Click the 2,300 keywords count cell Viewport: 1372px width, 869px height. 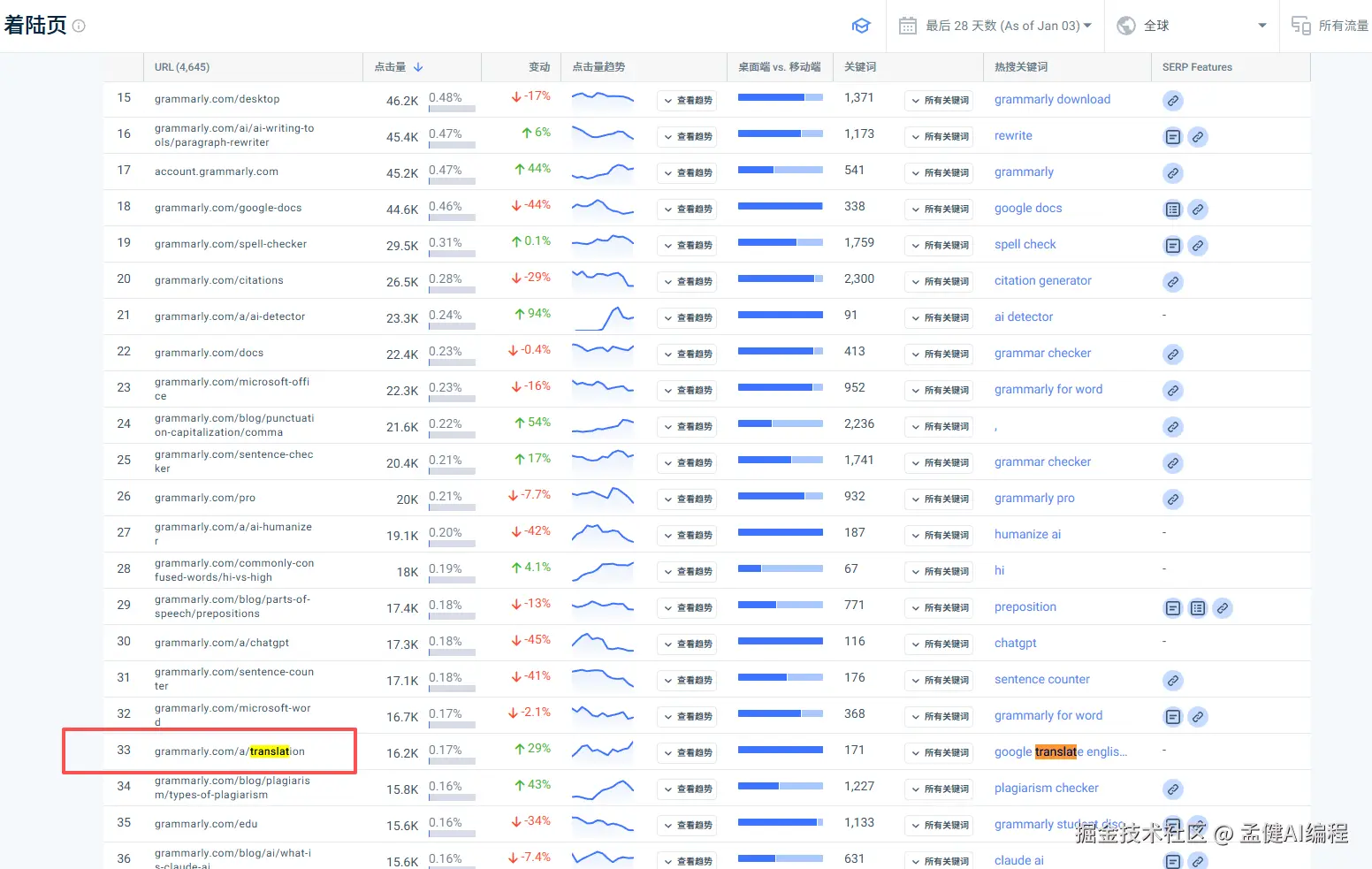(x=859, y=278)
